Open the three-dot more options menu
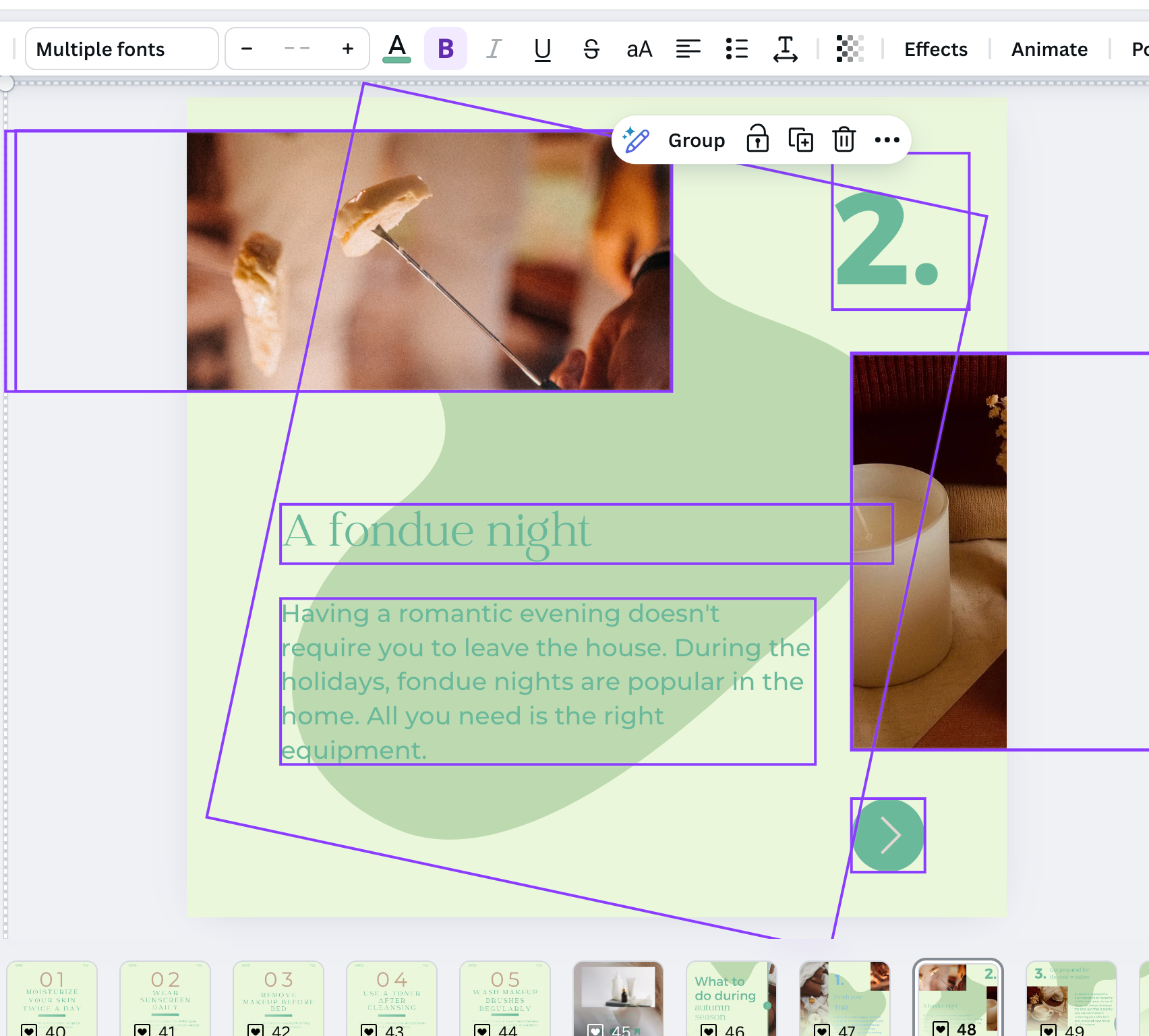Screen dimensions: 1149x1036 pos(887,140)
